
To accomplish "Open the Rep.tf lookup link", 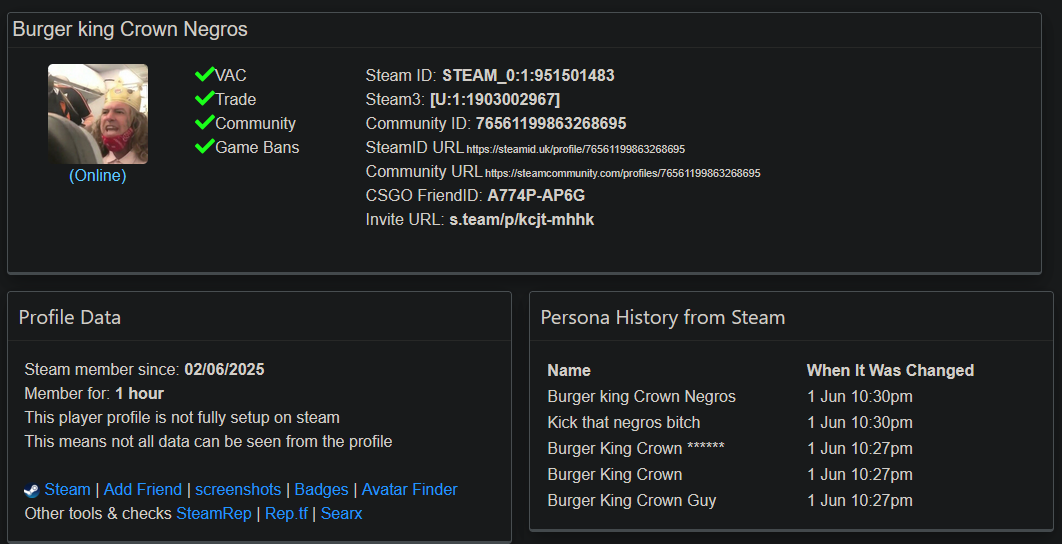I will tap(286, 514).
